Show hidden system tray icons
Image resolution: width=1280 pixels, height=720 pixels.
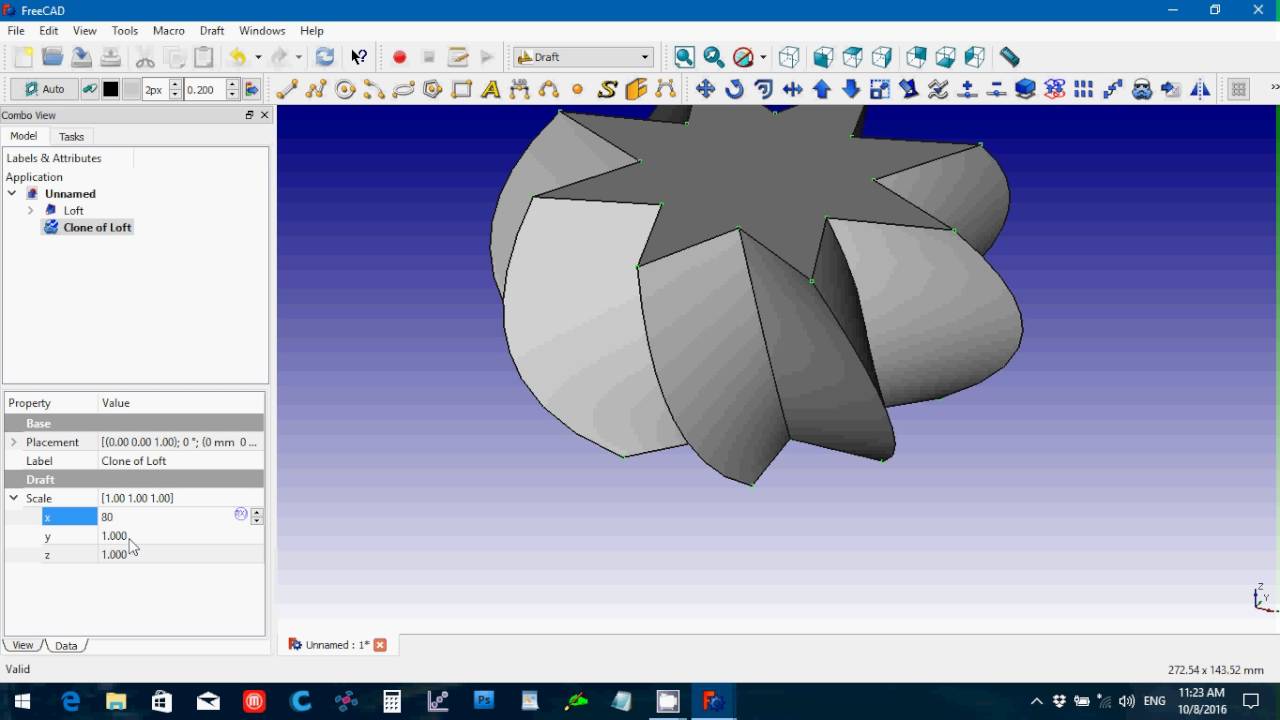point(1036,701)
